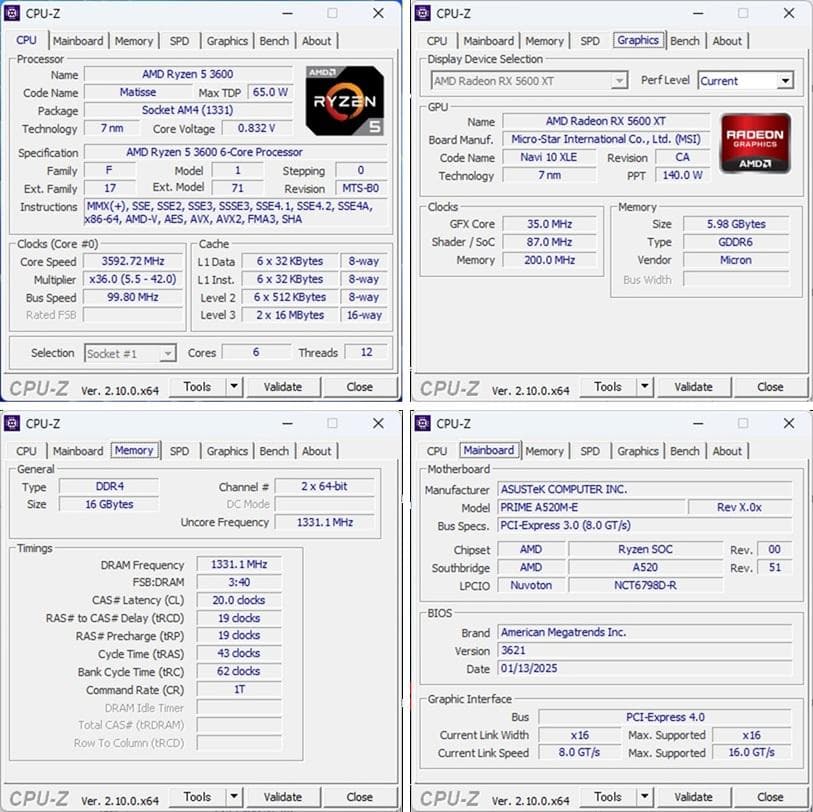813x812 pixels.
Task: Open the About tab in the Memory window
Action: pyautogui.click(x=316, y=451)
